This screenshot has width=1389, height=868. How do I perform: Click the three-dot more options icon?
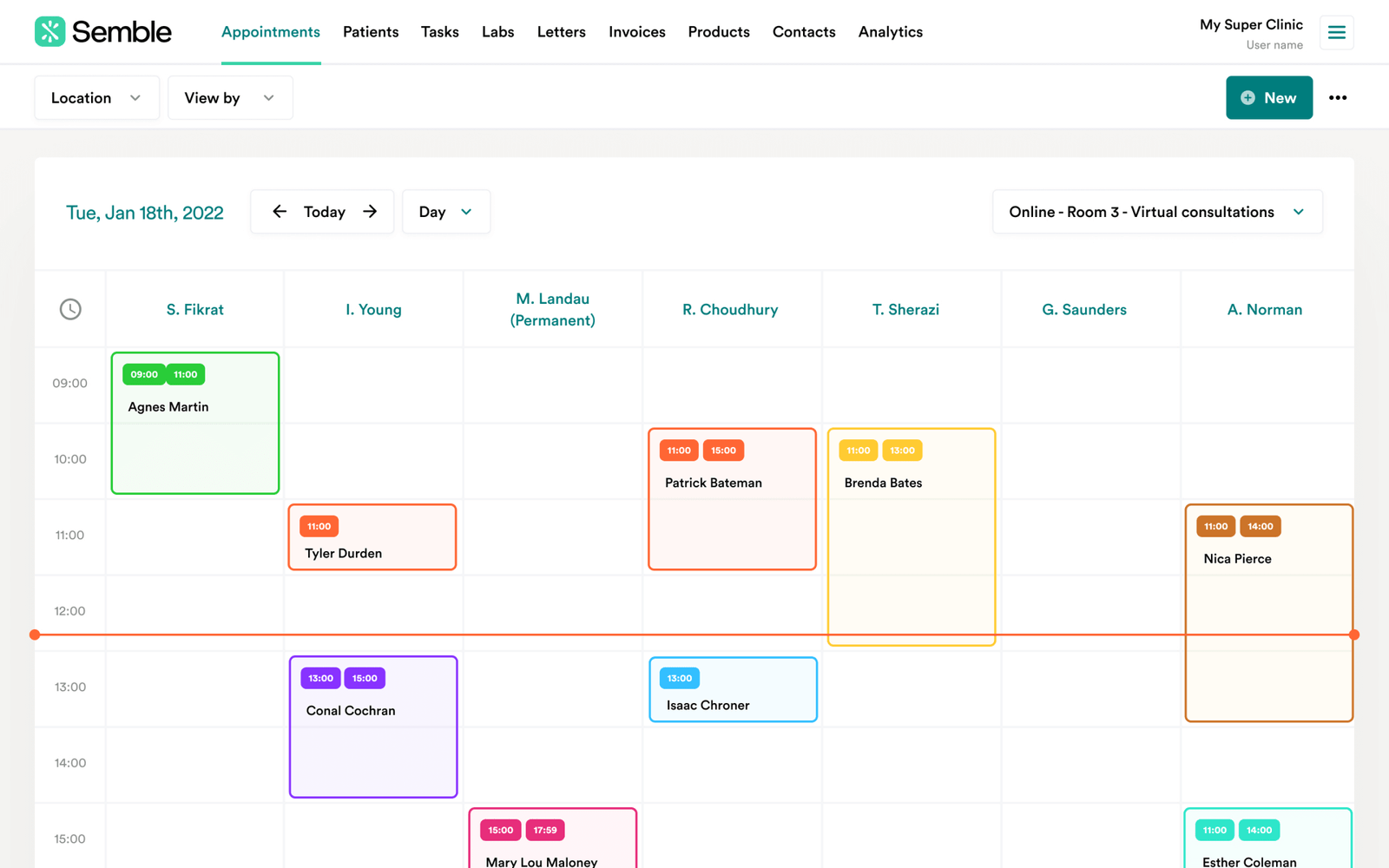(x=1337, y=98)
